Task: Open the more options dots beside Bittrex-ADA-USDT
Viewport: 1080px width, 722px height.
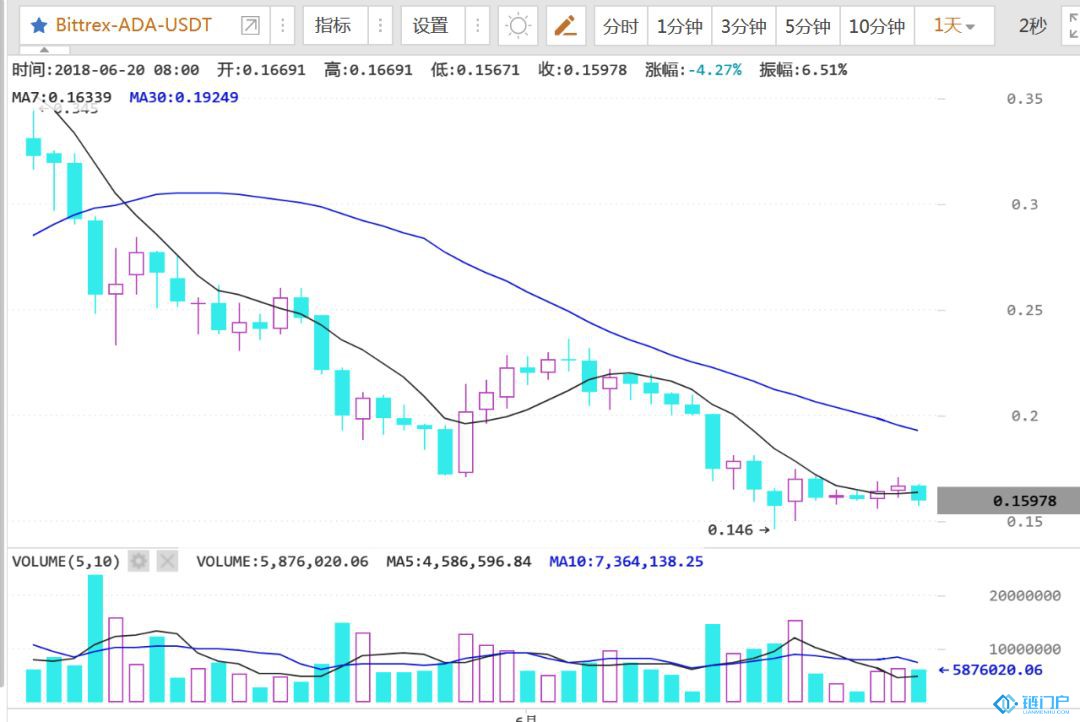Action: [x=282, y=25]
